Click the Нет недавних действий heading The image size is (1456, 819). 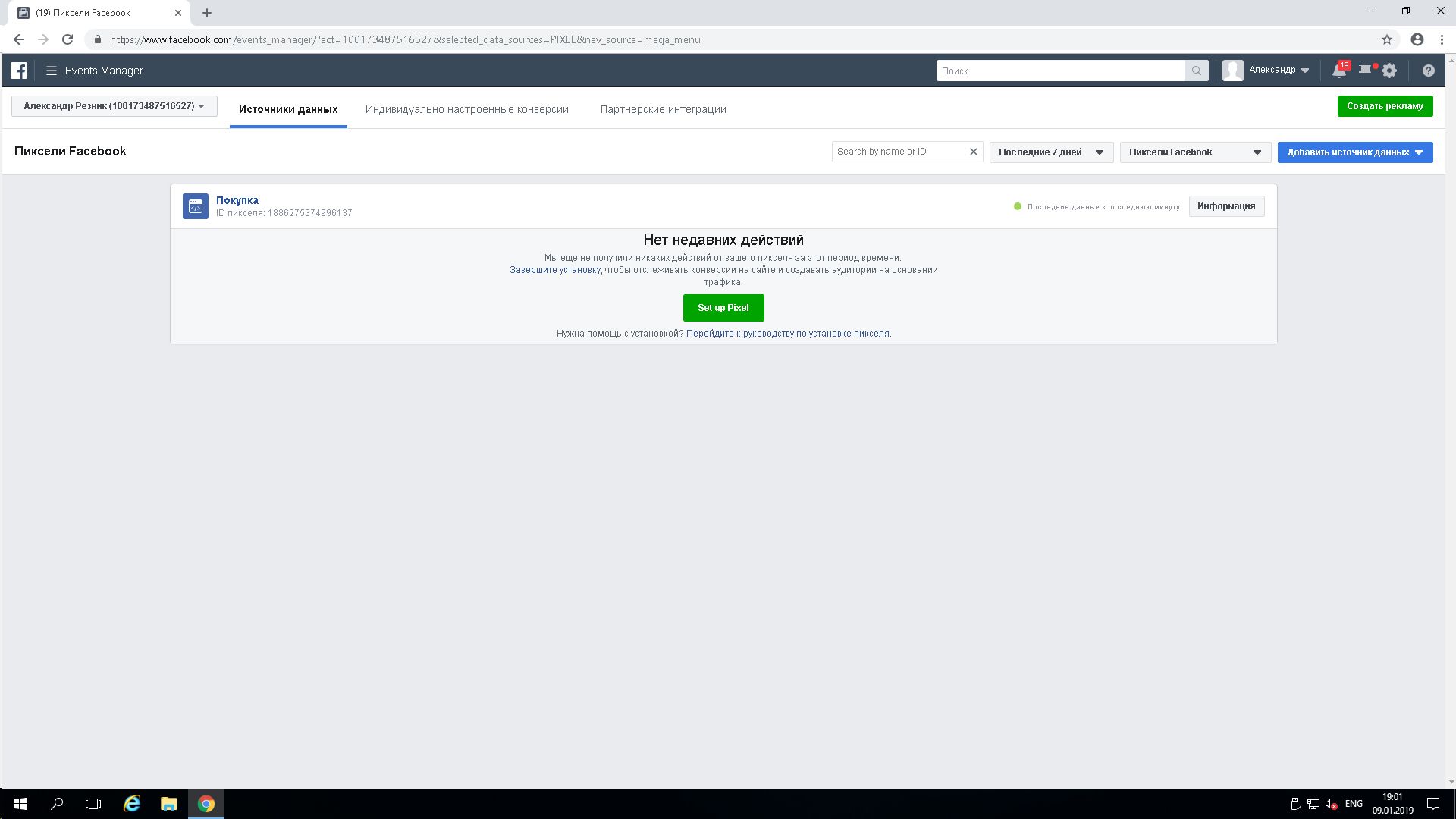[723, 240]
